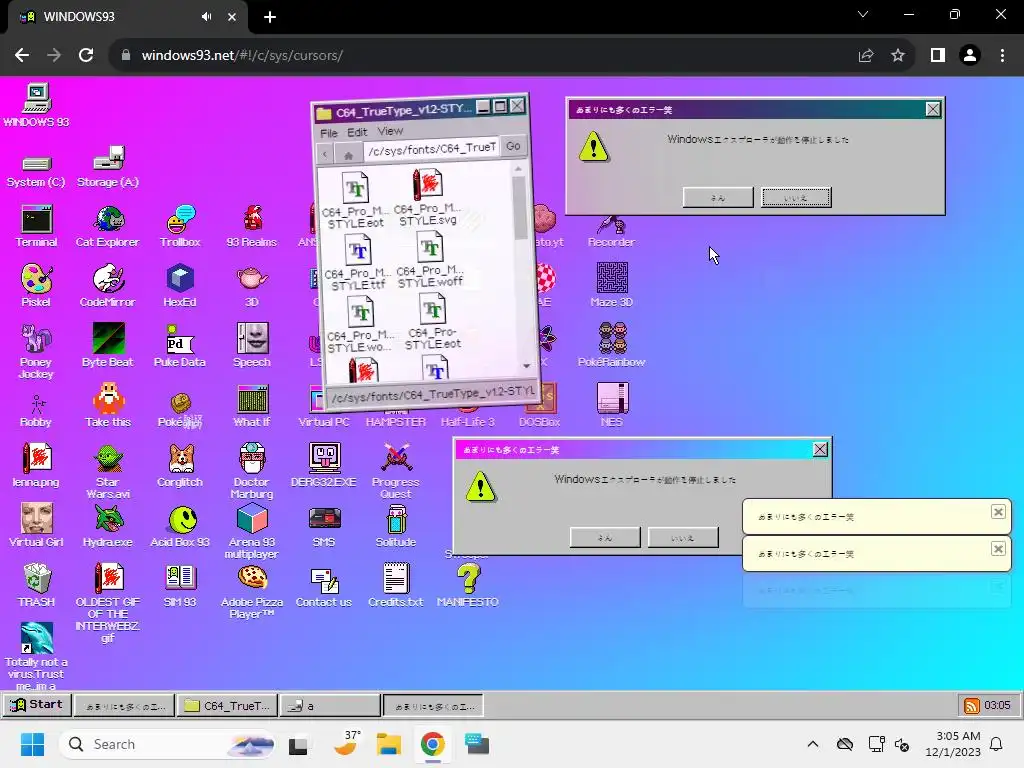This screenshot has height=768, width=1024.
Task: Open the TRASH bin icon
Action: (37, 586)
